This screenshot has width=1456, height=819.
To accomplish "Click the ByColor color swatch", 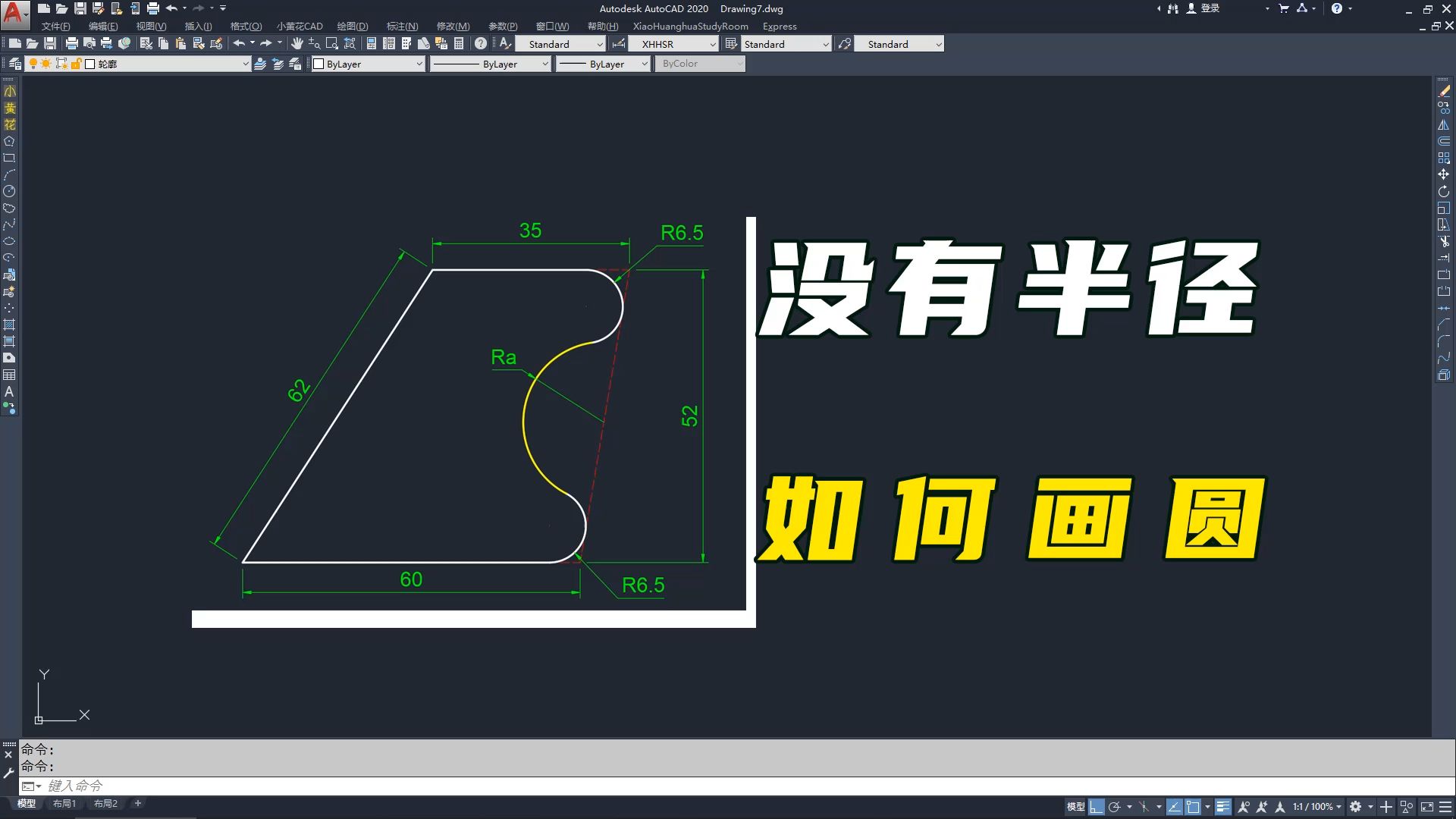I will click(700, 63).
